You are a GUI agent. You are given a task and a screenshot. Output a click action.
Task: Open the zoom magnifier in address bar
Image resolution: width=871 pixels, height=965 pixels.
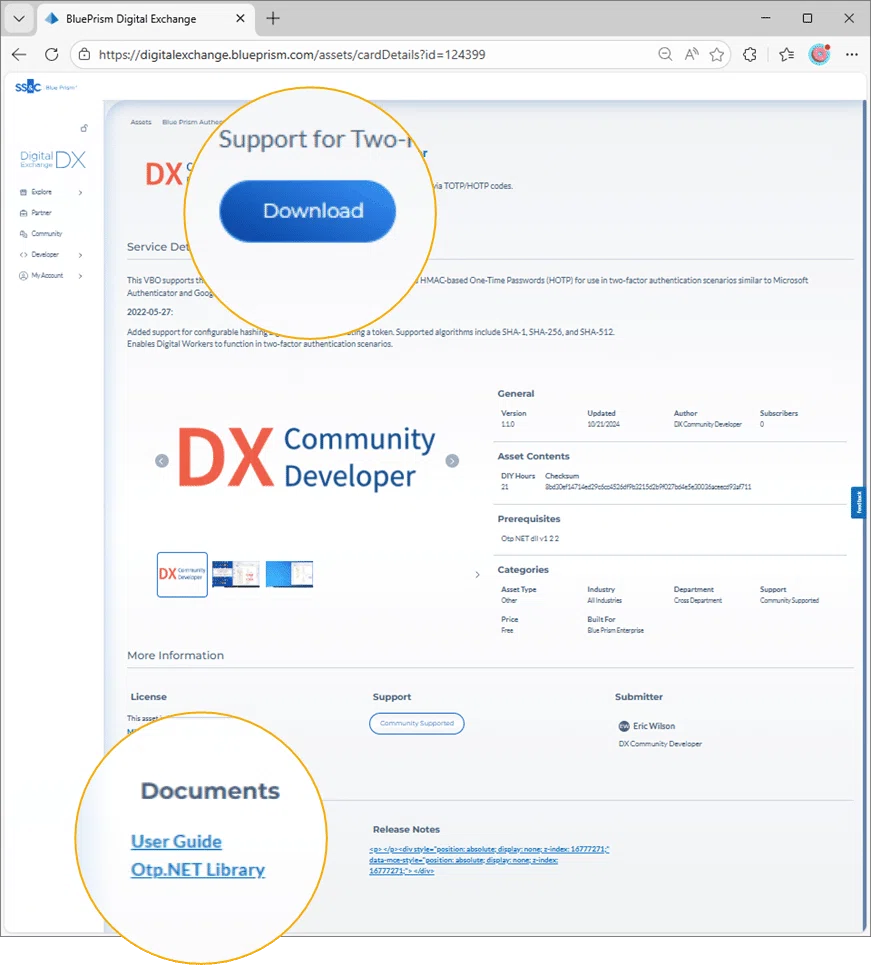click(665, 54)
